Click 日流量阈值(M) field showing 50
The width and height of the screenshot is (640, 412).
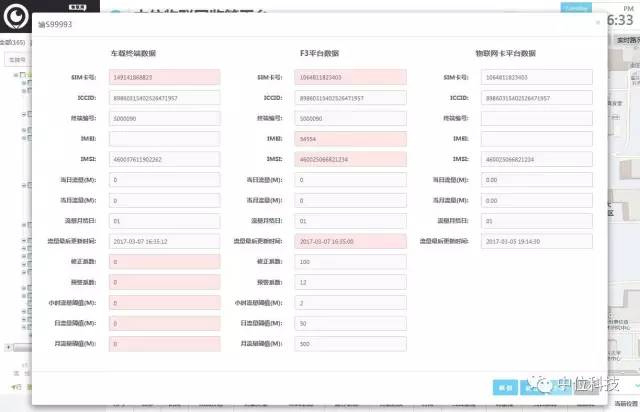pos(351,323)
